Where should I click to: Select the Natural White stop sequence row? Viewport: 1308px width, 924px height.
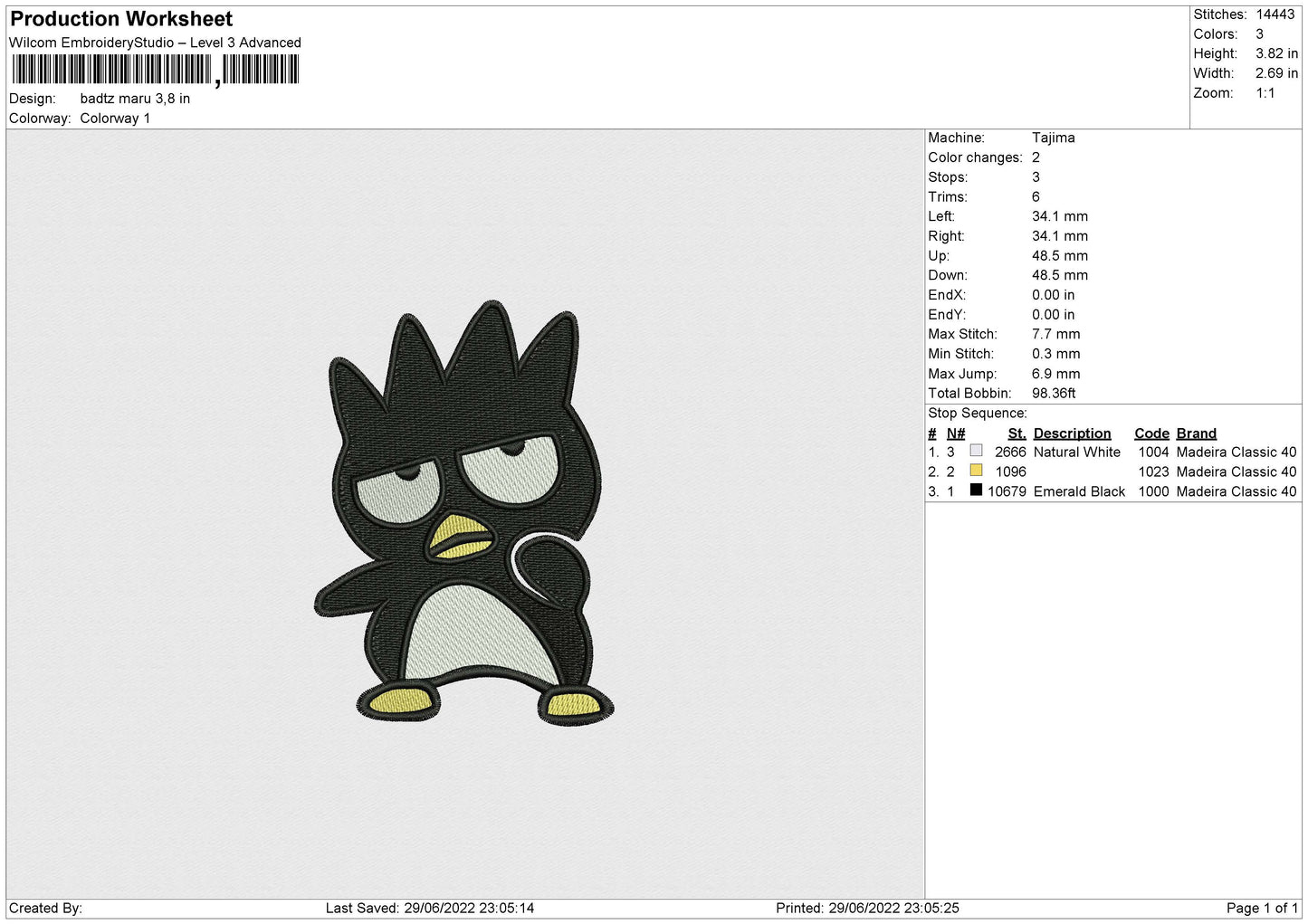tap(1112, 452)
